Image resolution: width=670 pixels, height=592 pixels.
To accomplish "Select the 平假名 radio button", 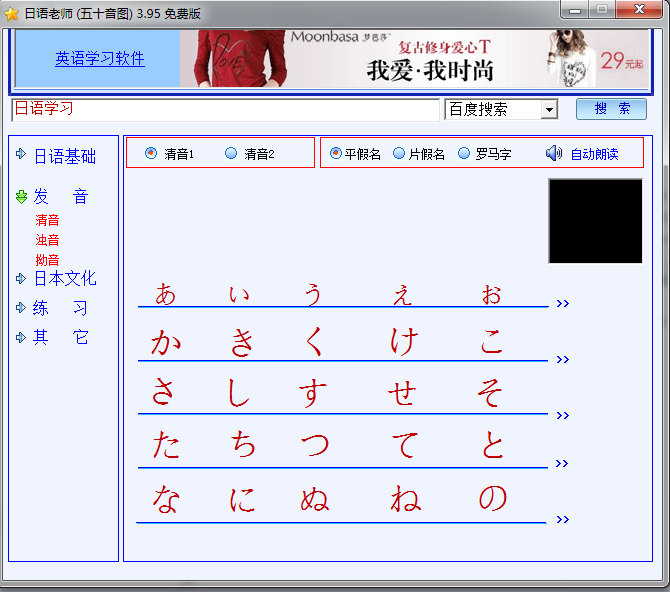I will (336, 153).
